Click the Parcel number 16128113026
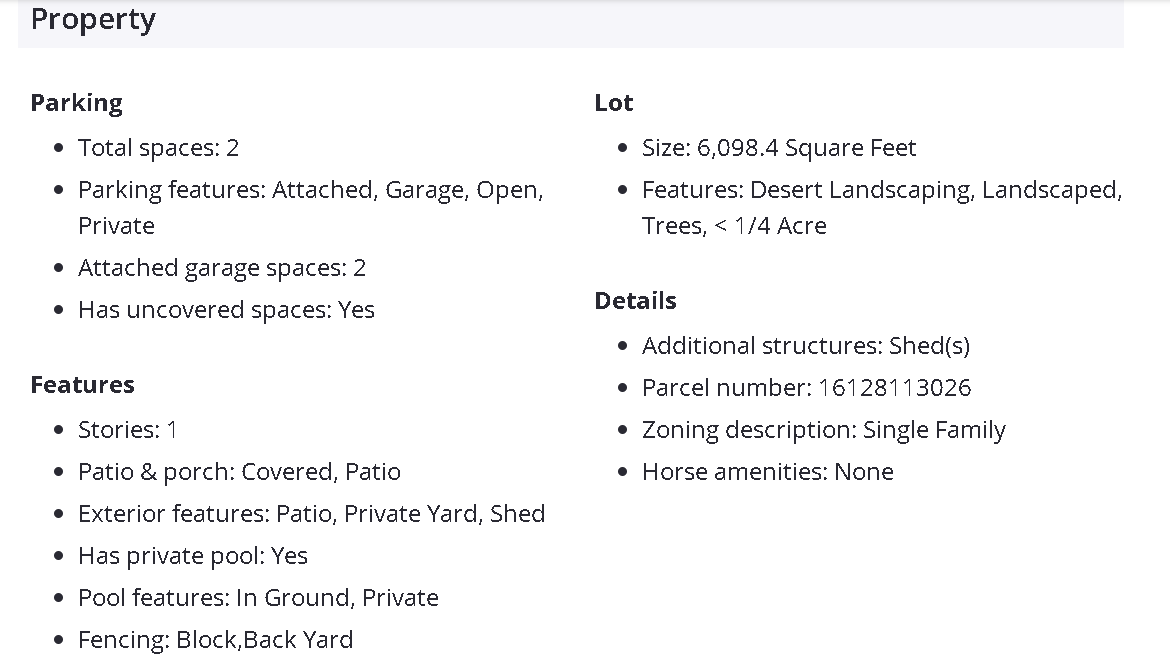1170x670 pixels. tap(806, 388)
